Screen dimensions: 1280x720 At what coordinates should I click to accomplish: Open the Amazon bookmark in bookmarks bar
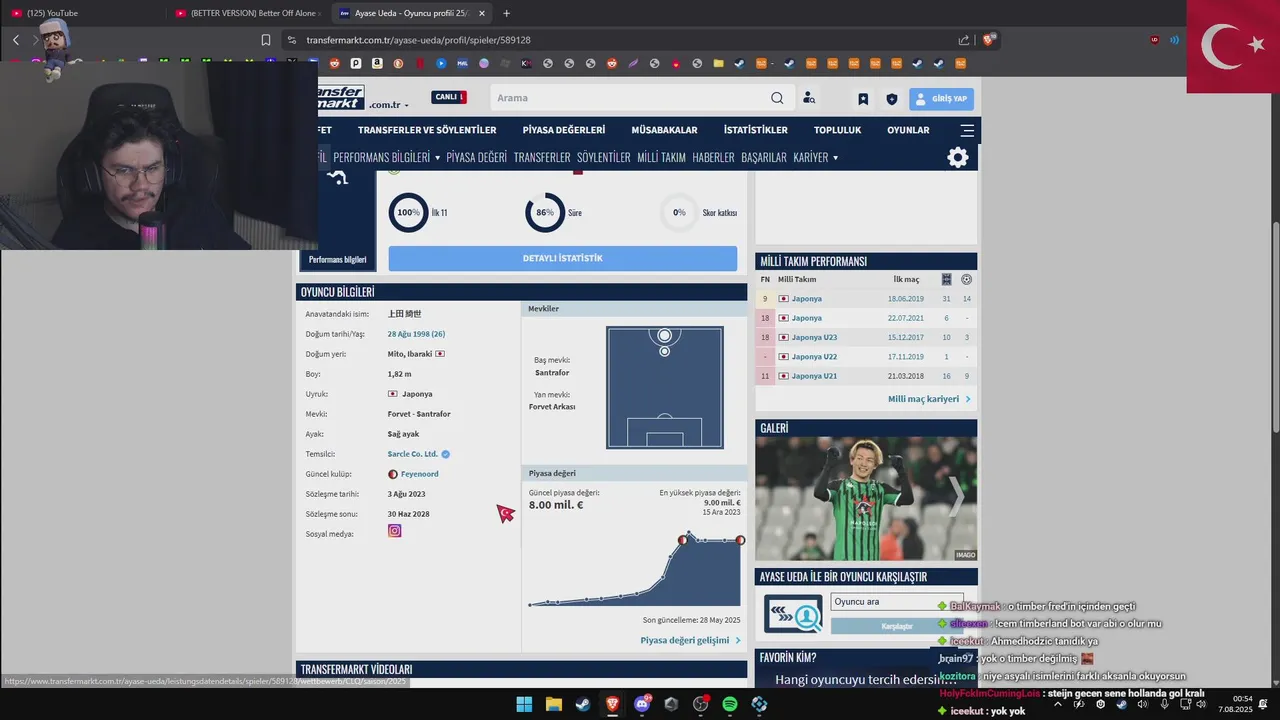click(377, 63)
